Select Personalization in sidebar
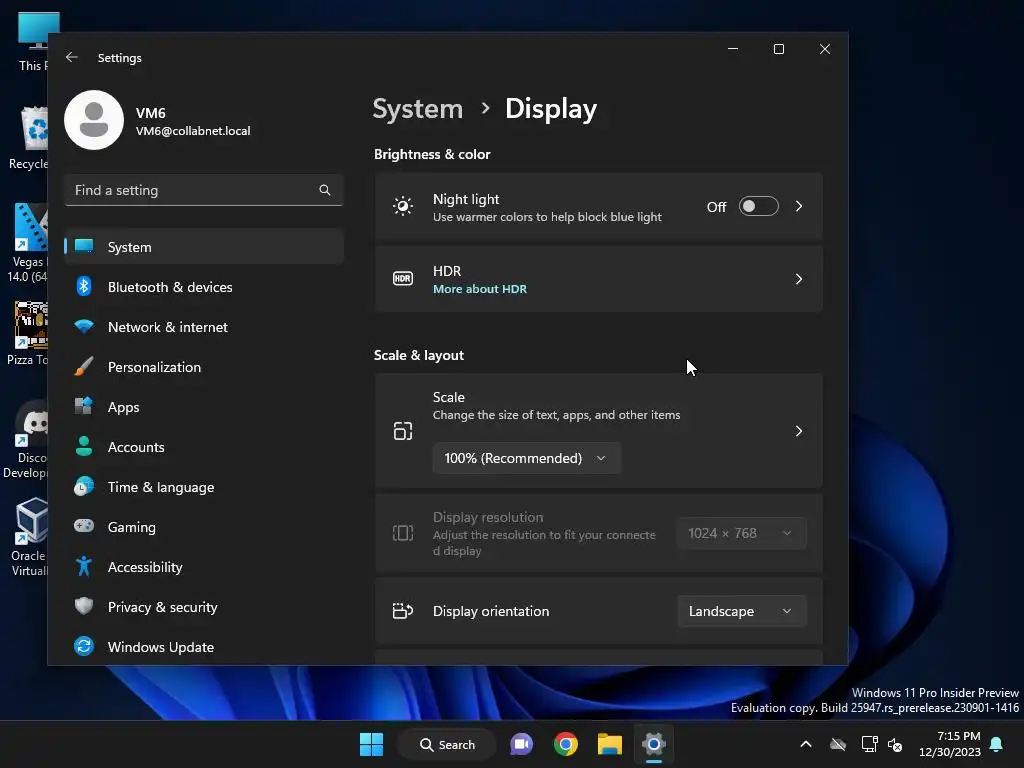This screenshot has width=1024, height=768. pyautogui.click(x=204, y=367)
